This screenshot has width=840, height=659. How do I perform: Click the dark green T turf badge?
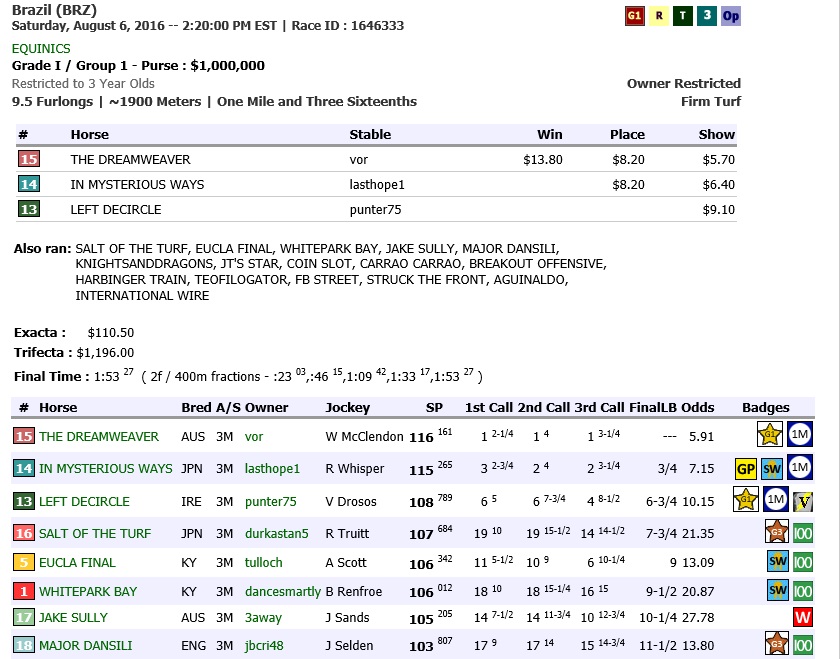pos(682,16)
